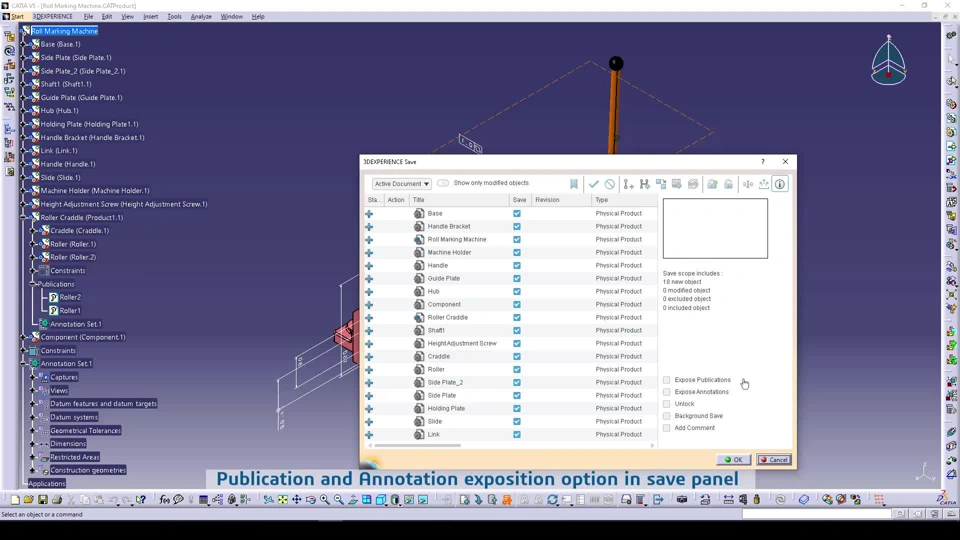Expand the Geometrical Tolerances node
The width and height of the screenshot is (960, 540).
[34, 430]
